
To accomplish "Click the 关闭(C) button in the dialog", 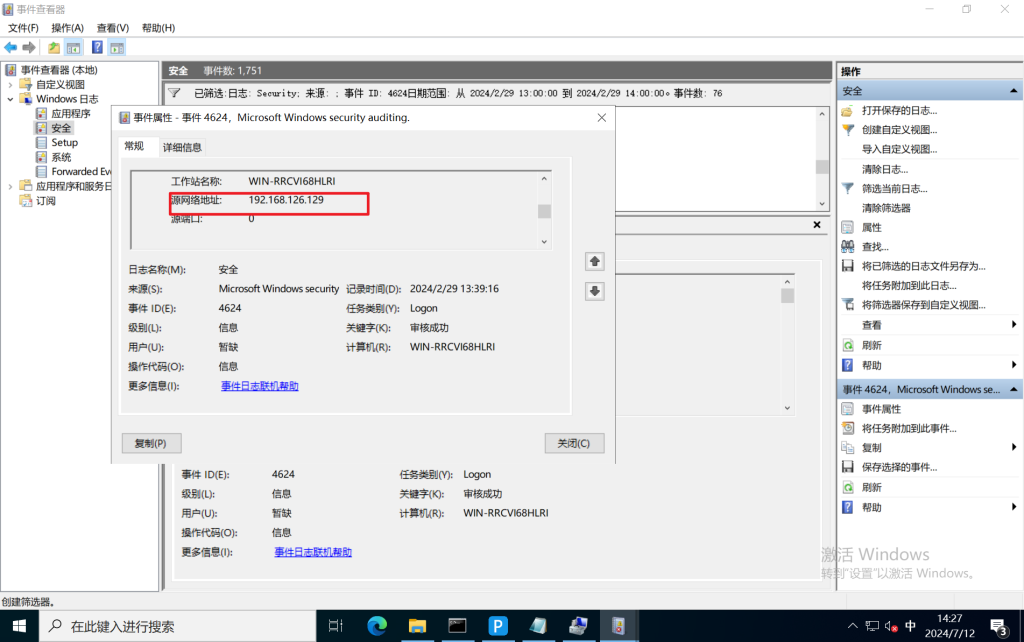I will pyautogui.click(x=574, y=443).
